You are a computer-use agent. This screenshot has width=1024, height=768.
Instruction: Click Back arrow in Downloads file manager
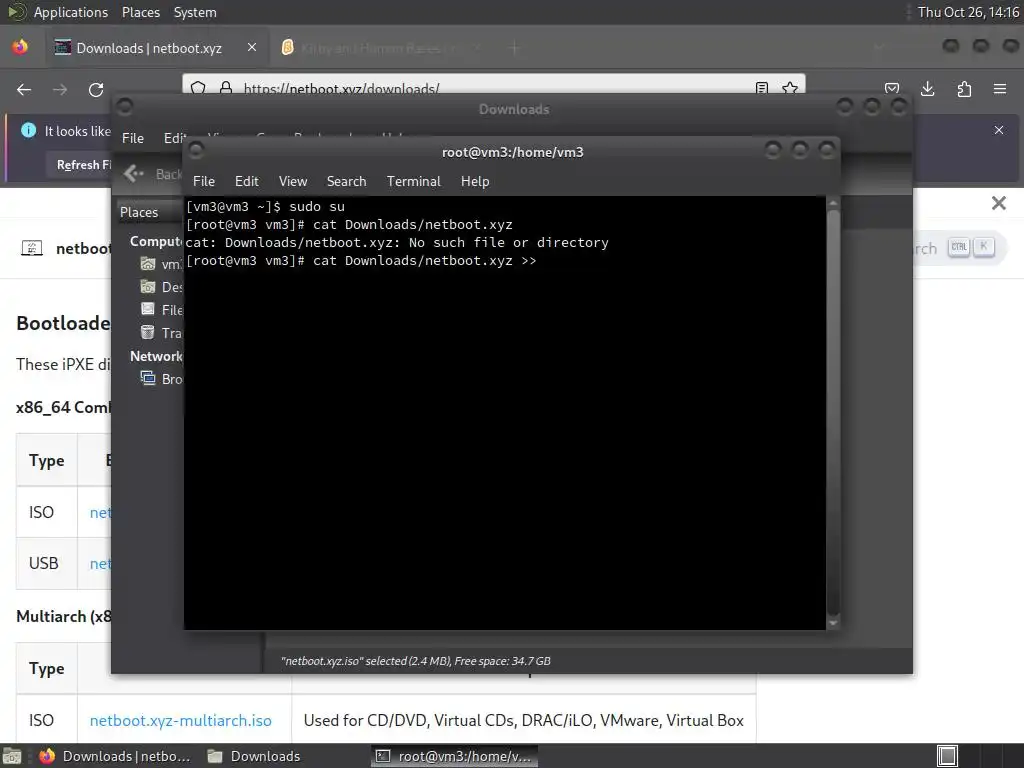pos(134,174)
